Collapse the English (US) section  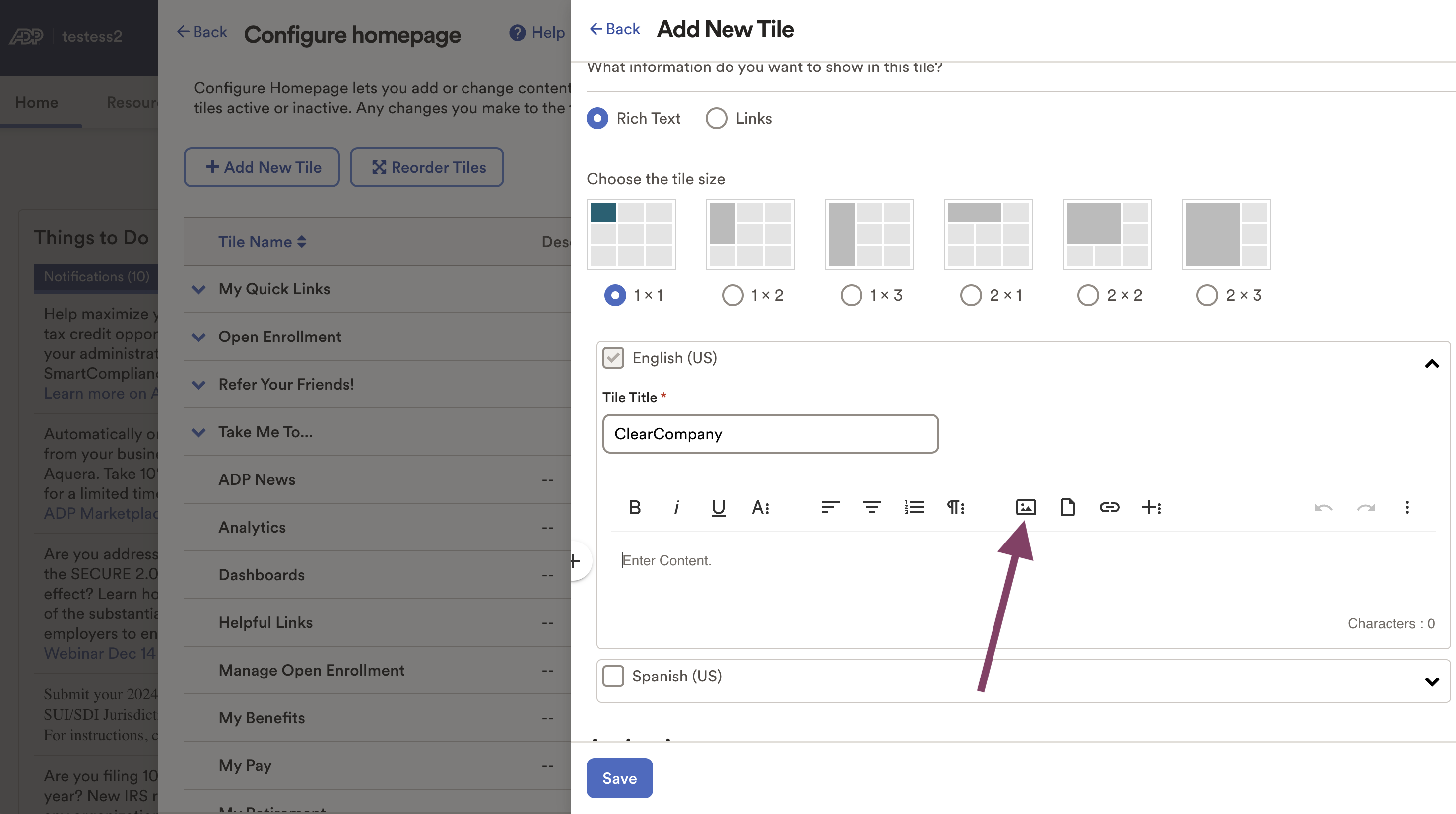(1432, 363)
